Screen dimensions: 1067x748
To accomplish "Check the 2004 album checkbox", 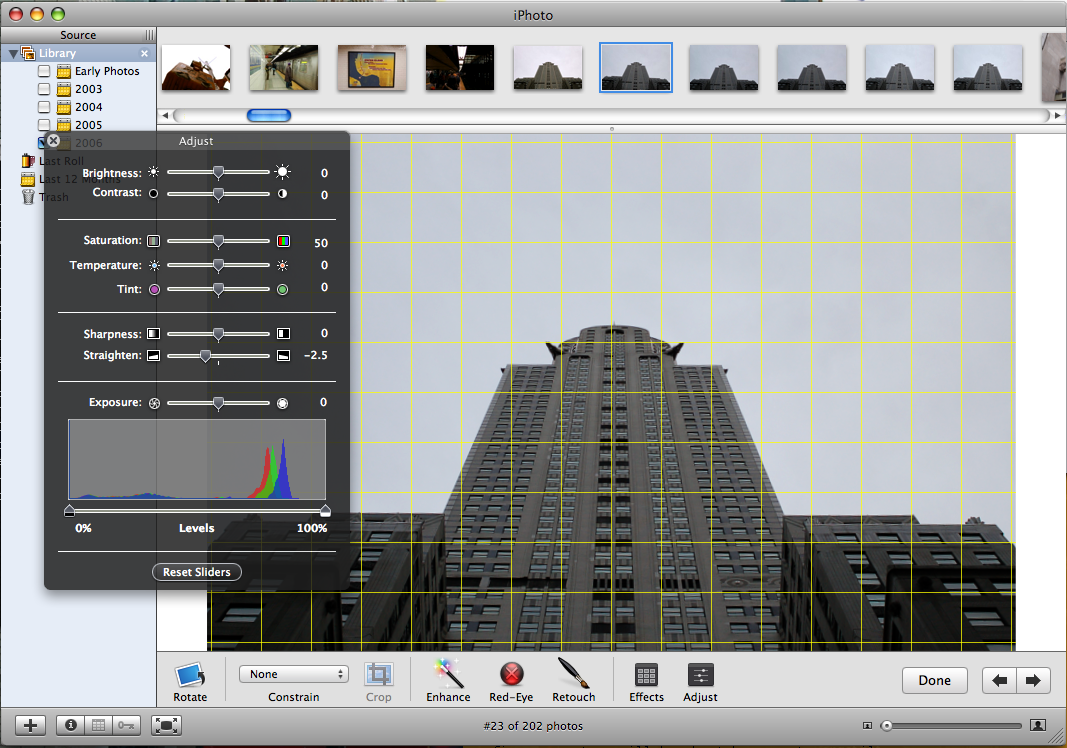I will tap(44, 107).
